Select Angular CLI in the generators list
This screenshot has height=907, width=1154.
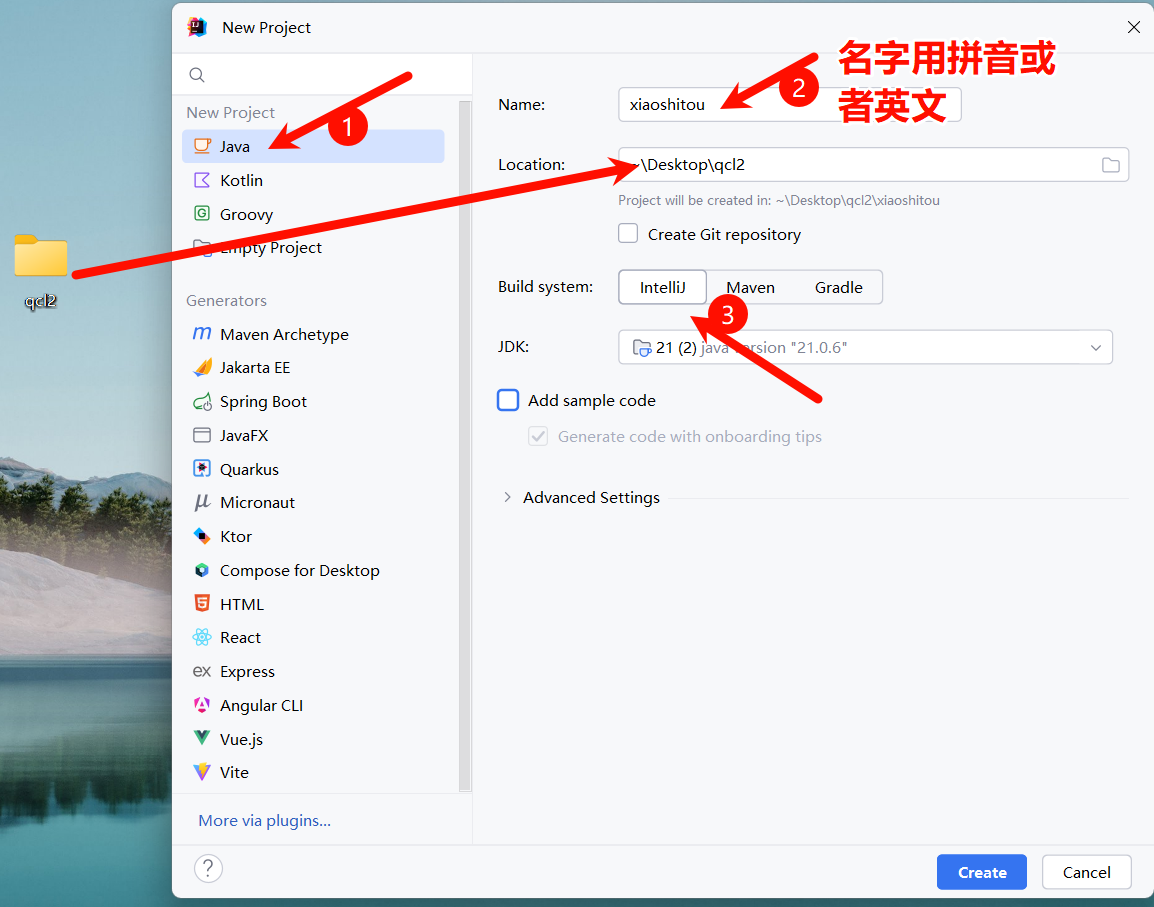point(313,705)
